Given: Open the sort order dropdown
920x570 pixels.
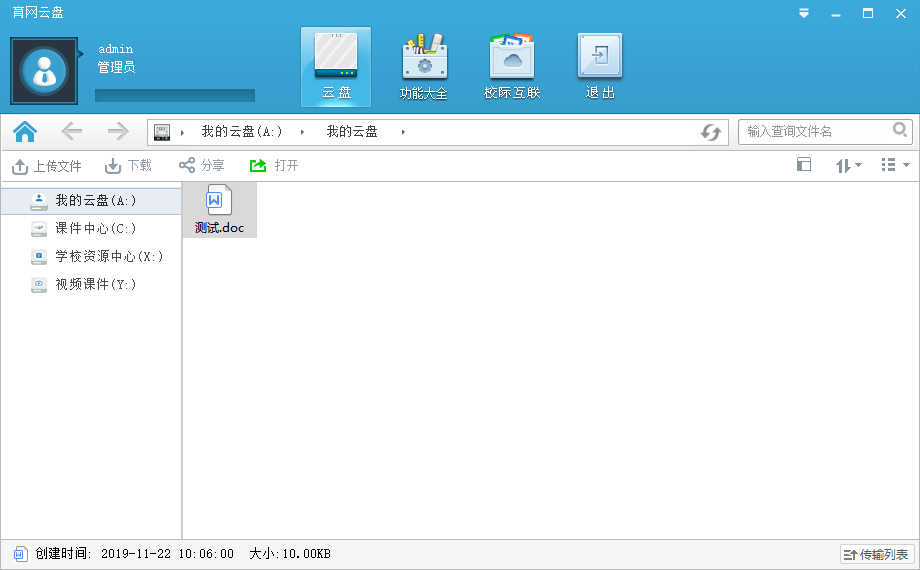Looking at the screenshot, I should (x=848, y=166).
